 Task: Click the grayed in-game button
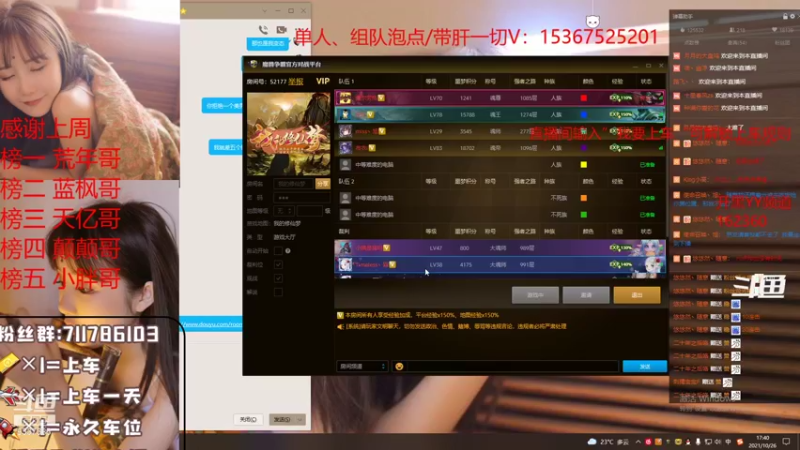(535, 295)
